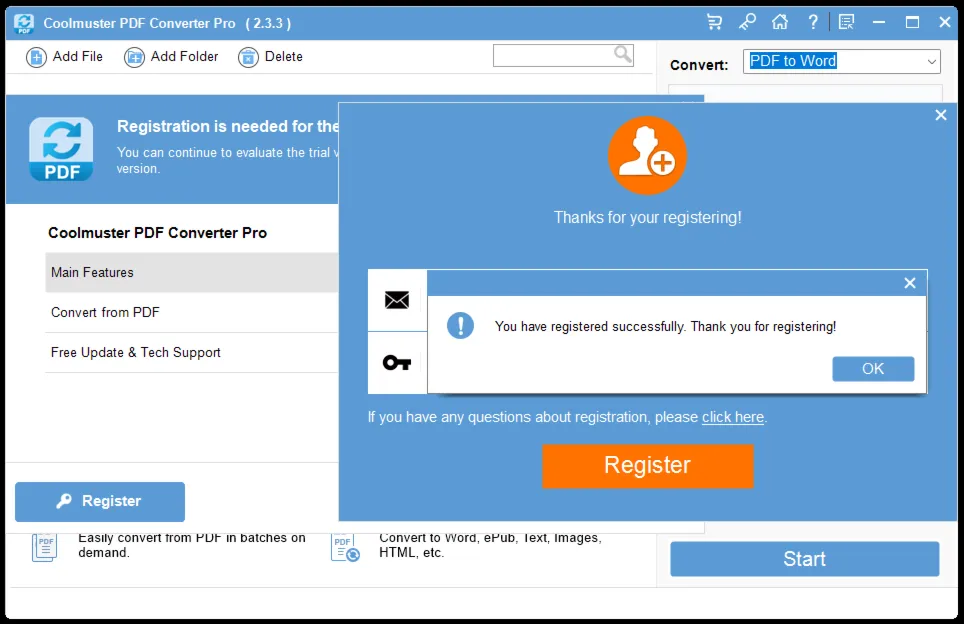Viewport: 964px width, 624px height.
Task: Maximize the Coolmuster window
Action: [912, 23]
